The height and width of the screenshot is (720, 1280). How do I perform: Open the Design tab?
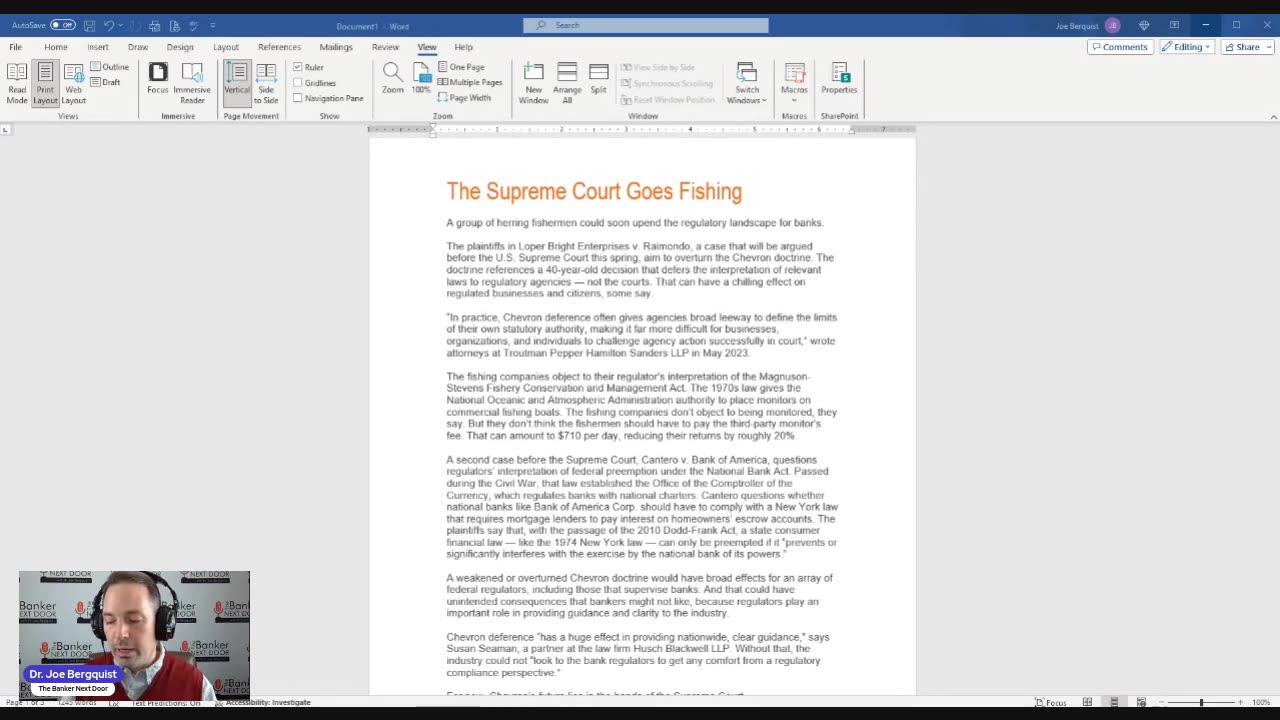coord(180,47)
